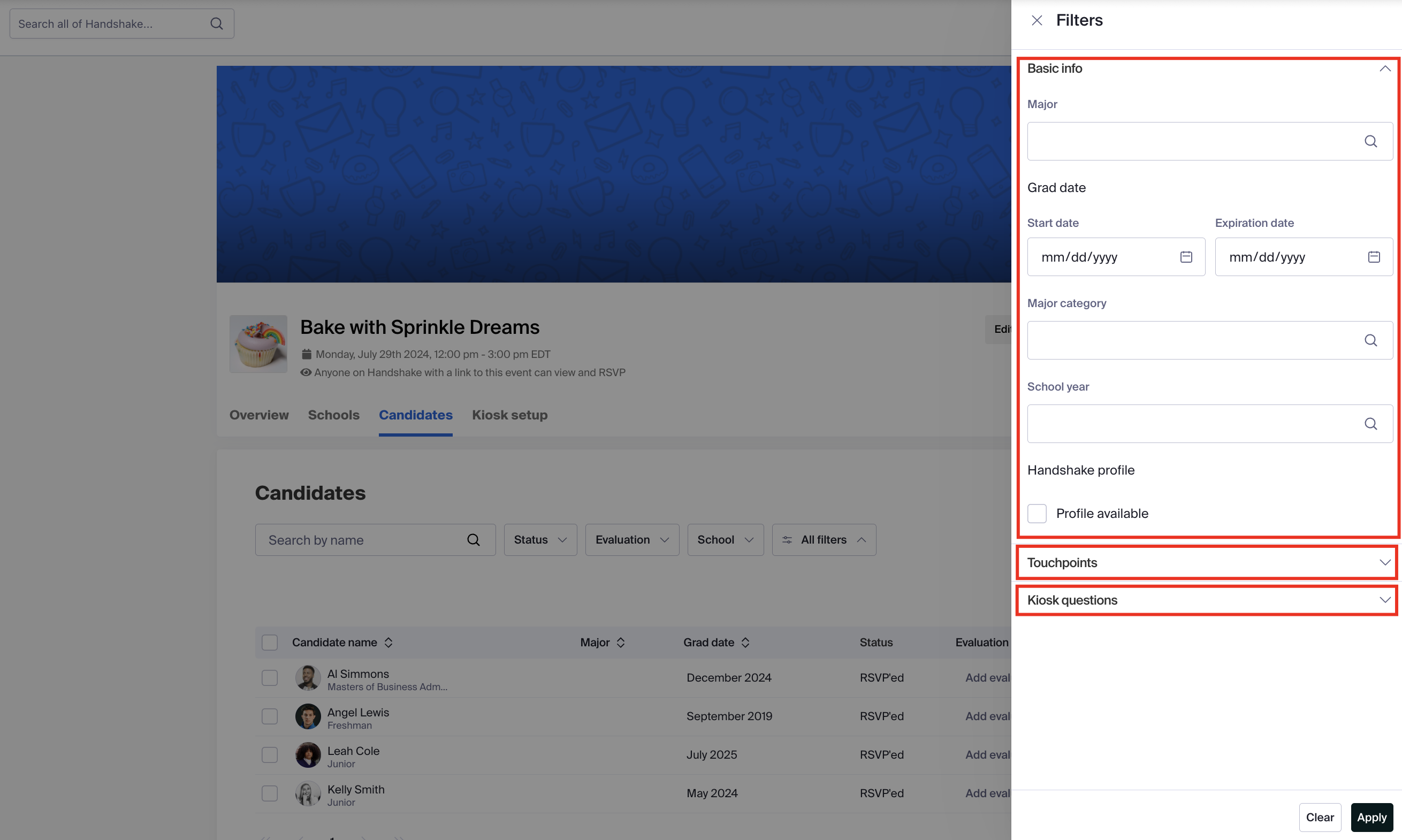Close the Filters panel with the X icon
Viewport: 1402px width, 840px height.
[1037, 20]
